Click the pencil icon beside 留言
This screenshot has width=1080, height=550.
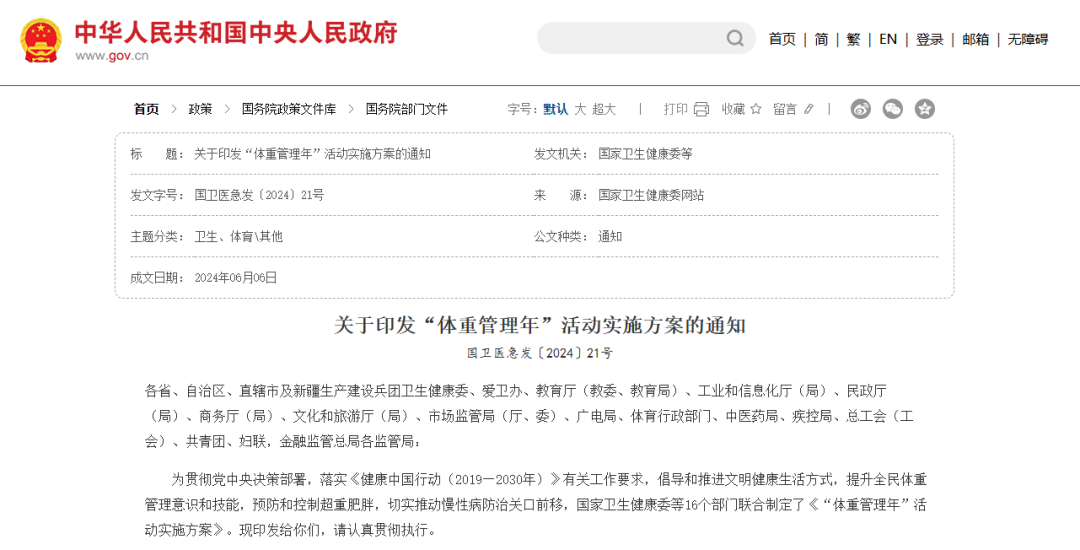click(x=809, y=109)
